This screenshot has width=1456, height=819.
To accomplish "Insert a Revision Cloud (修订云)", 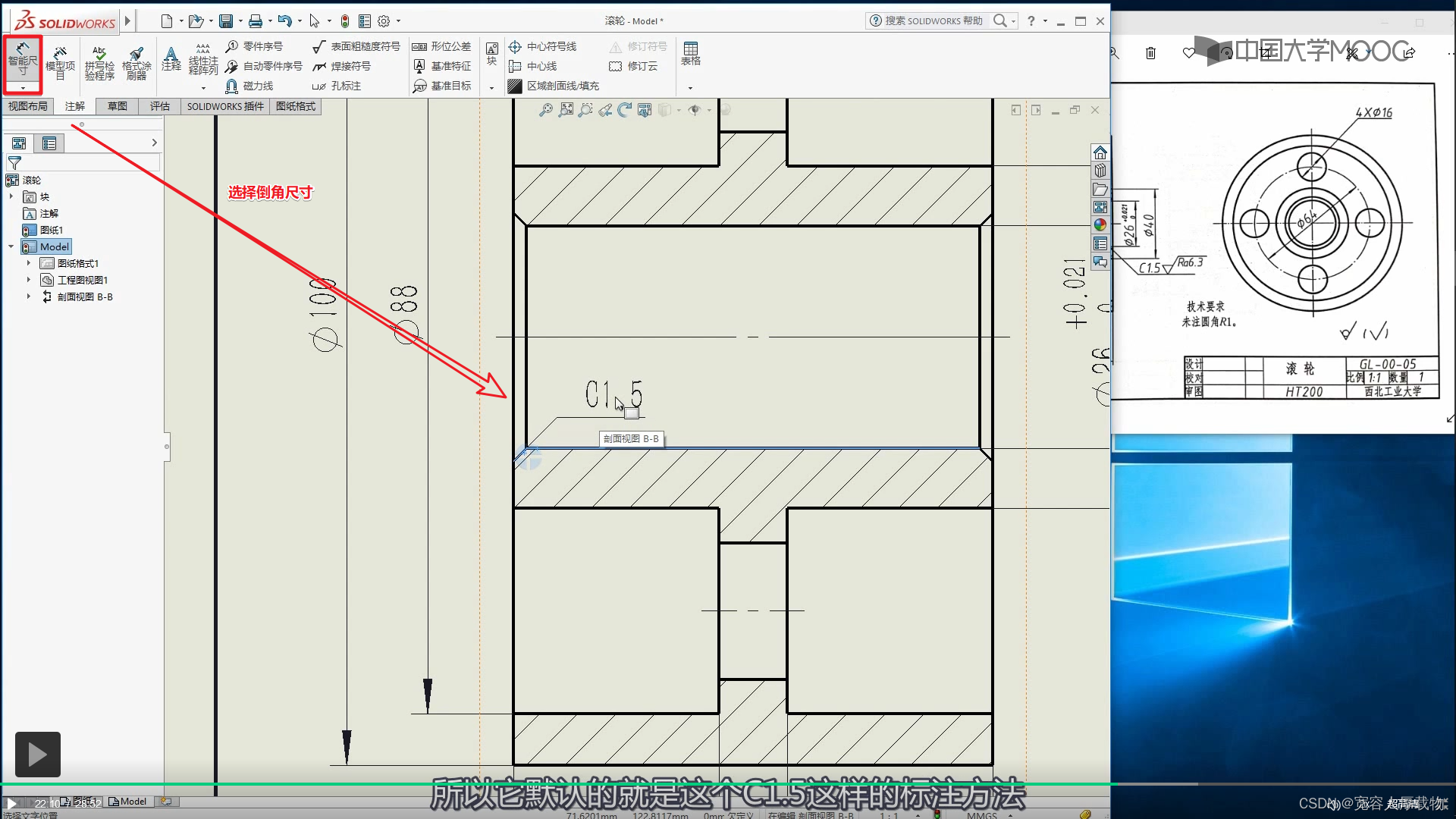I will click(x=633, y=66).
